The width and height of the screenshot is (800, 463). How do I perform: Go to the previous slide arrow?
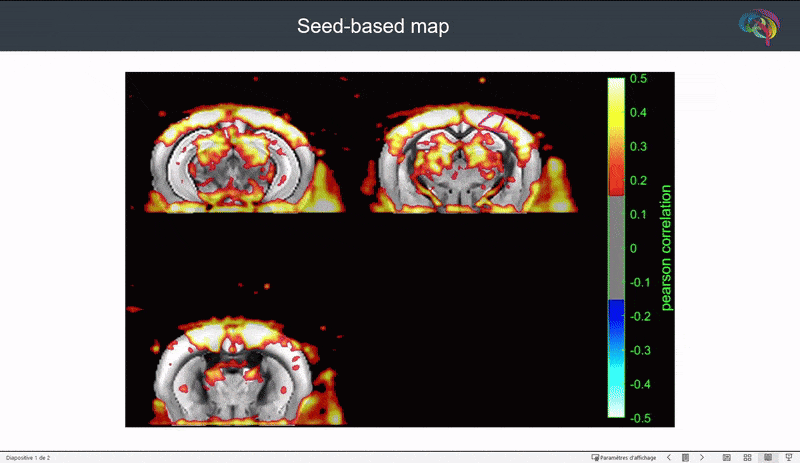(x=669, y=457)
